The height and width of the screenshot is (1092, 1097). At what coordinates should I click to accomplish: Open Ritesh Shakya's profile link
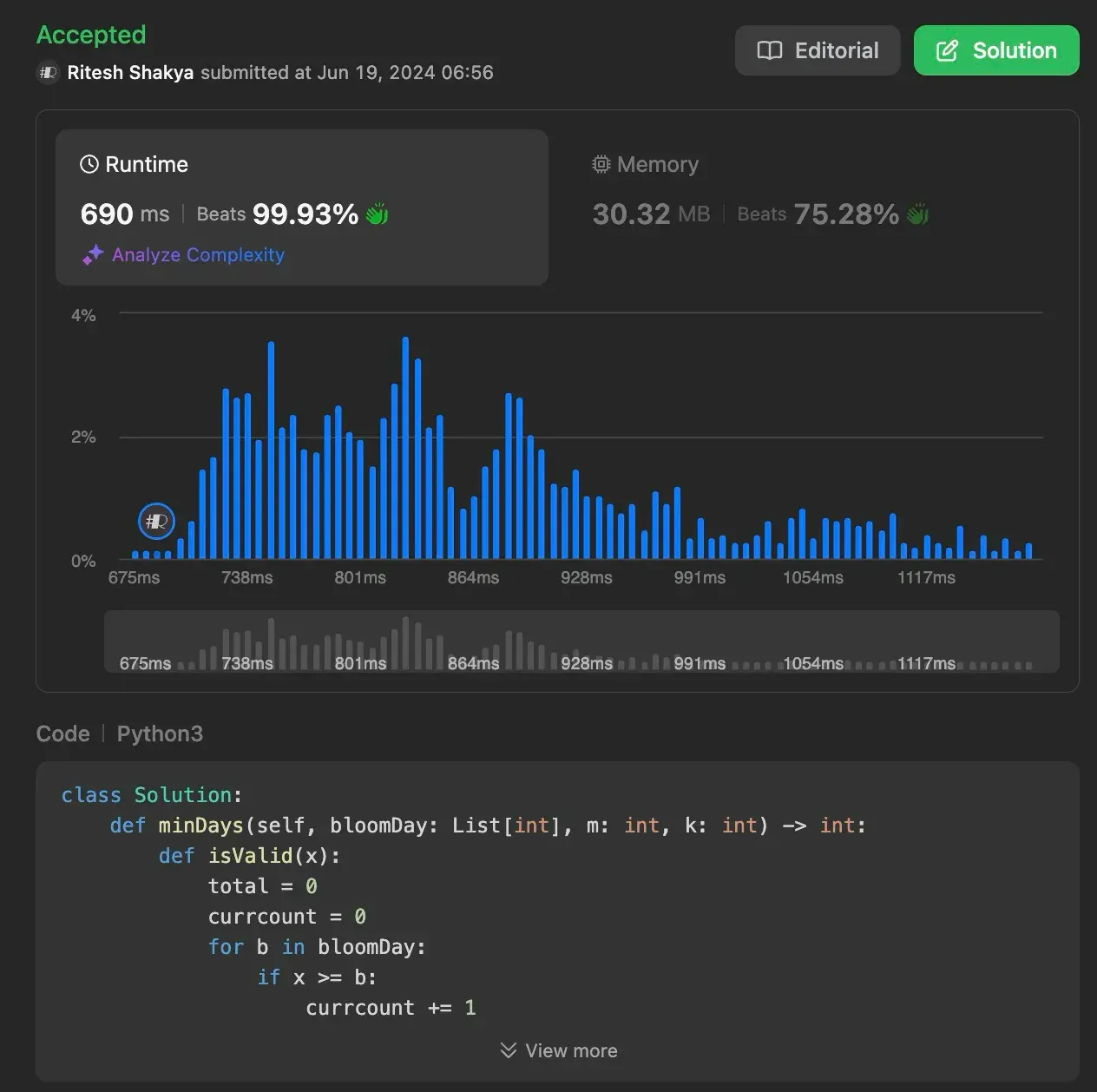tap(128, 72)
